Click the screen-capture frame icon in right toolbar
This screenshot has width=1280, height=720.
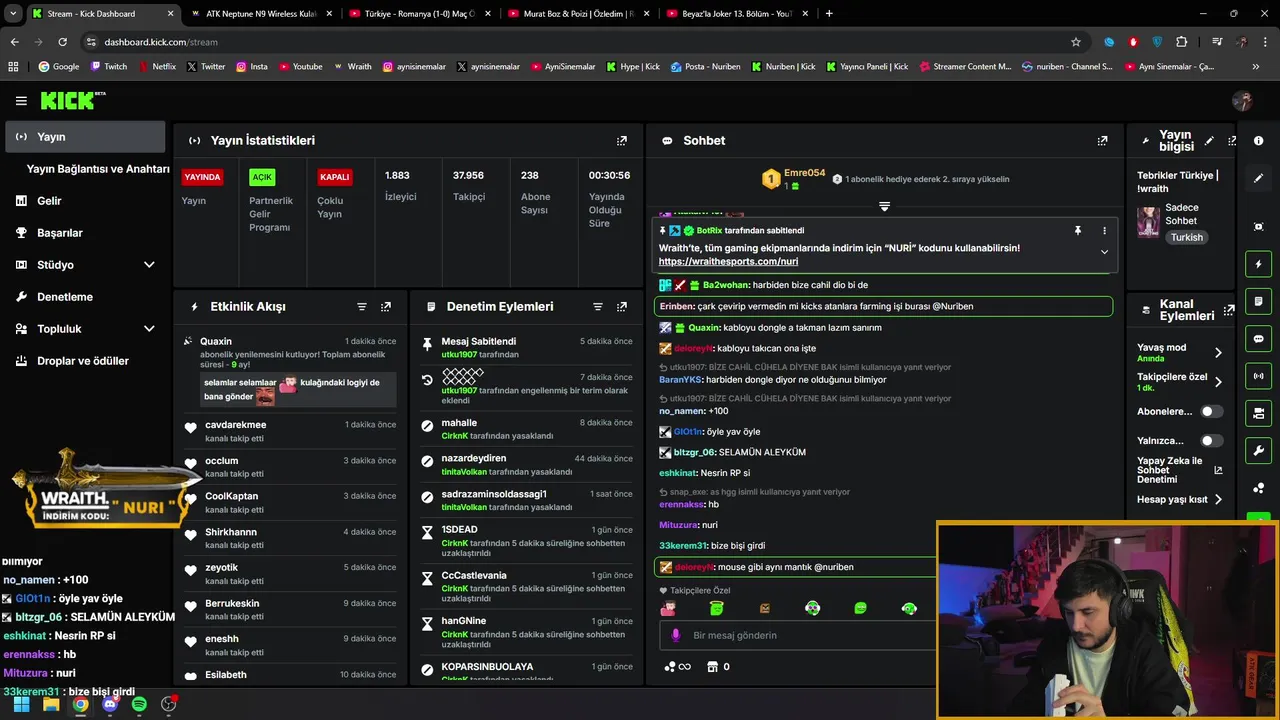pyautogui.click(x=1259, y=227)
